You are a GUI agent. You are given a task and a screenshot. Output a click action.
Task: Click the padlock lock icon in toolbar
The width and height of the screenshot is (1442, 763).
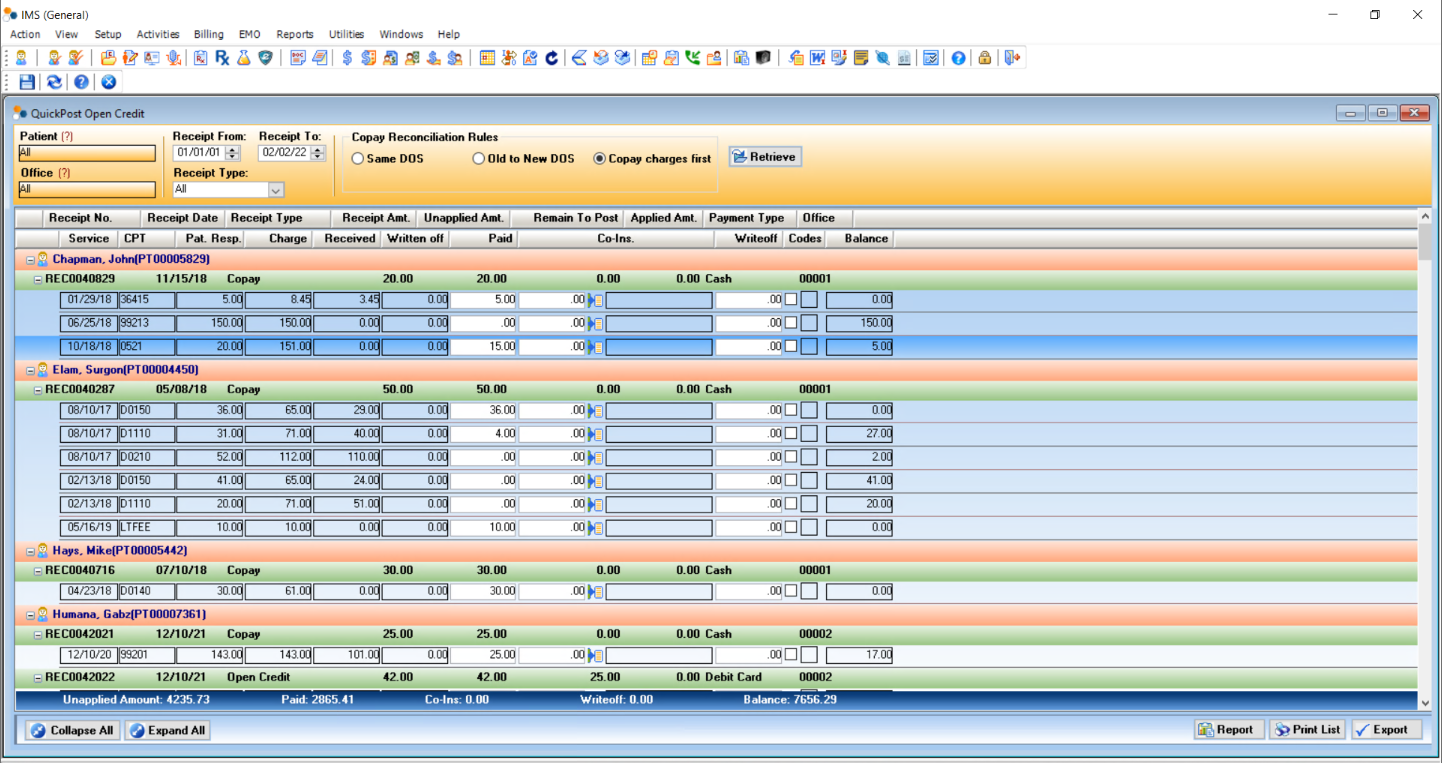985,58
